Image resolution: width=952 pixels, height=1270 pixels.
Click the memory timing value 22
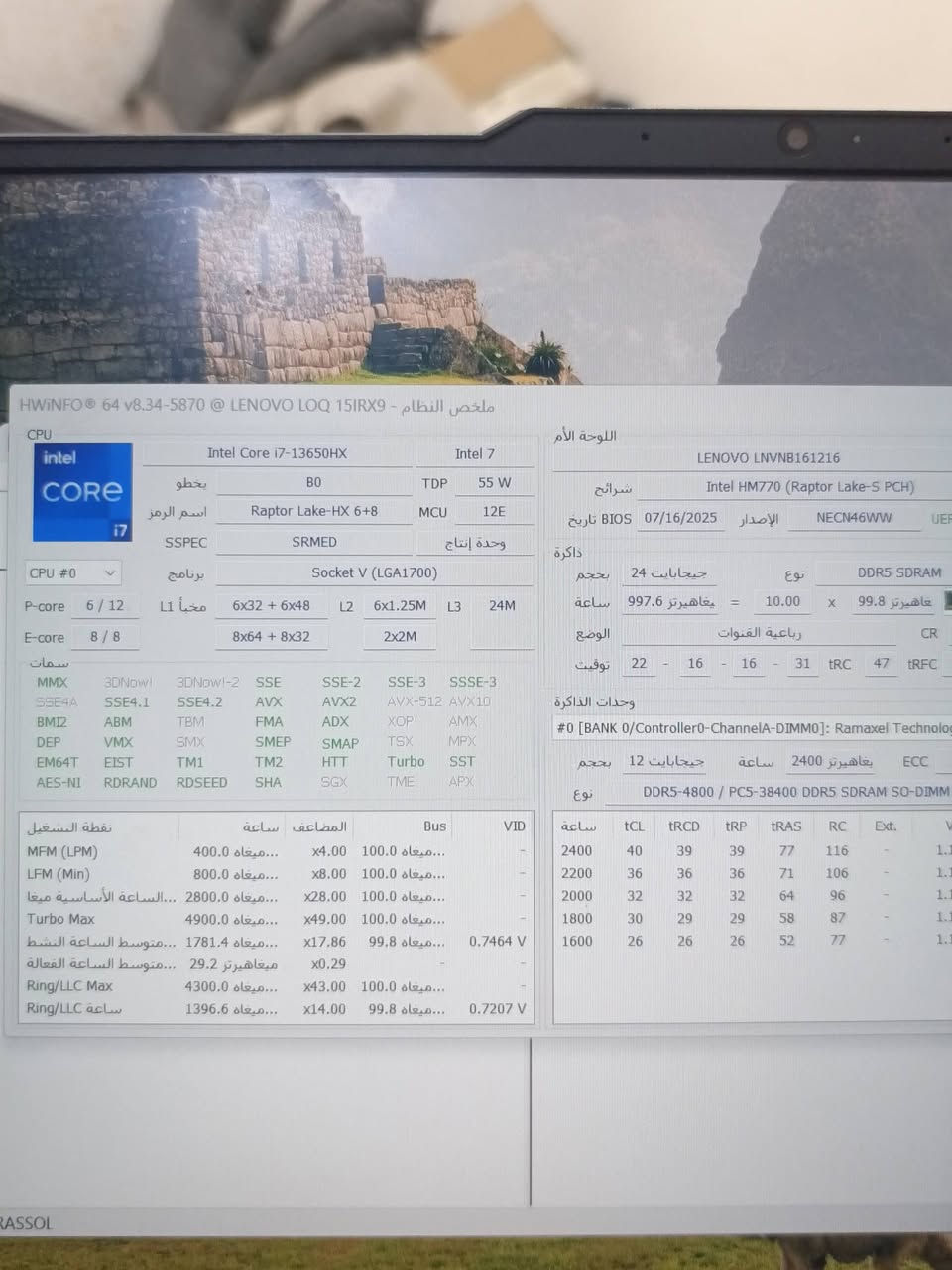639,664
